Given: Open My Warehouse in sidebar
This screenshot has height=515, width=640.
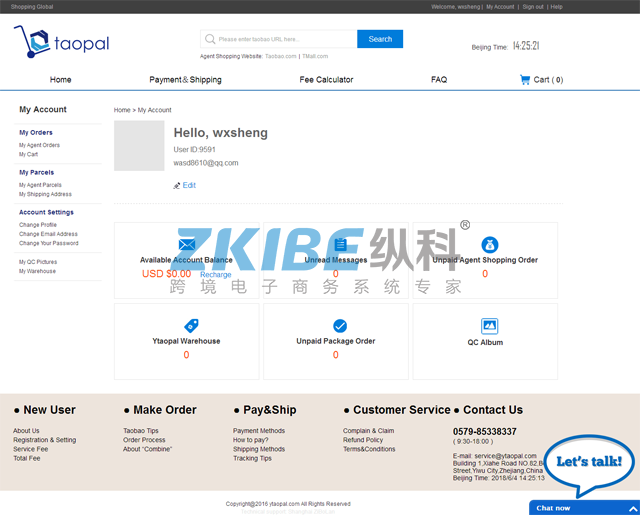Looking at the screenshot, I should pyautogui.click(x=38, y=271).
